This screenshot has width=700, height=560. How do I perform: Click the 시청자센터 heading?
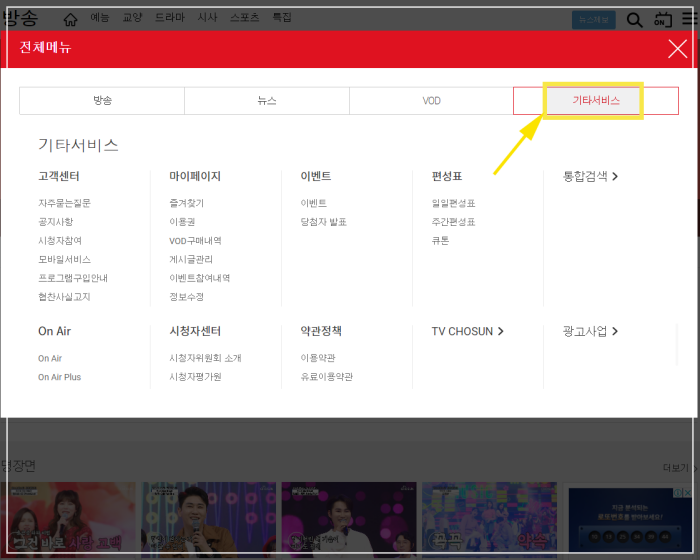(x=195, y=331)
